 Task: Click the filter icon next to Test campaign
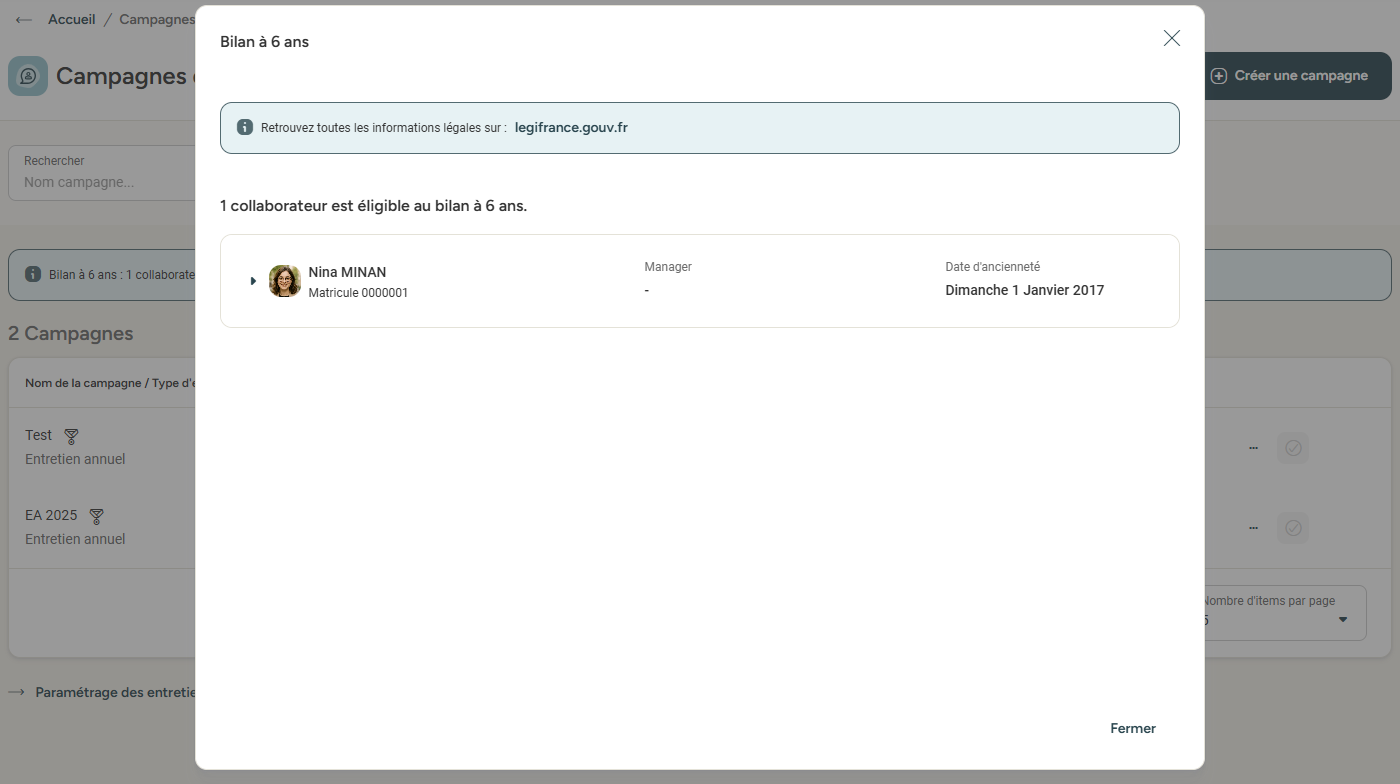coord(71,436)
